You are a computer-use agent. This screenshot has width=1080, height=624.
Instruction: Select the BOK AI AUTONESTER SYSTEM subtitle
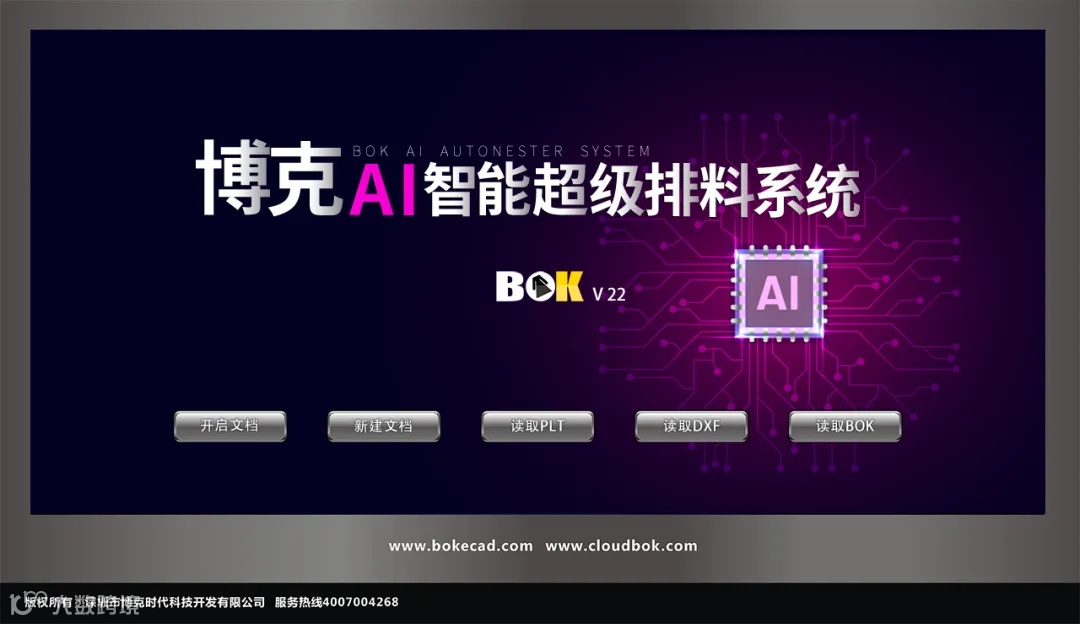501,151
